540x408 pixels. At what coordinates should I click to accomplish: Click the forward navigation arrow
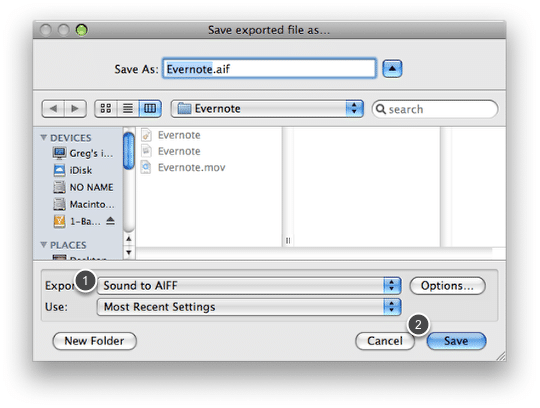click(x=75, y=109)
